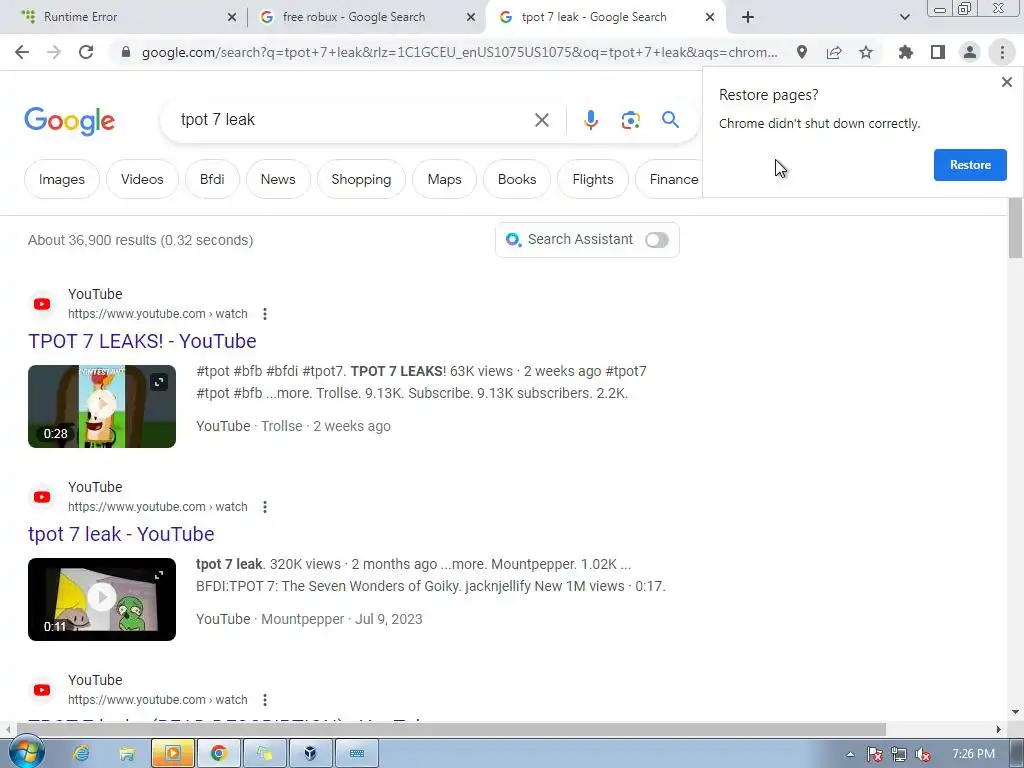Select the Shopping filter chip
This screenshot has width=1024, height=768.
(361, 179)
